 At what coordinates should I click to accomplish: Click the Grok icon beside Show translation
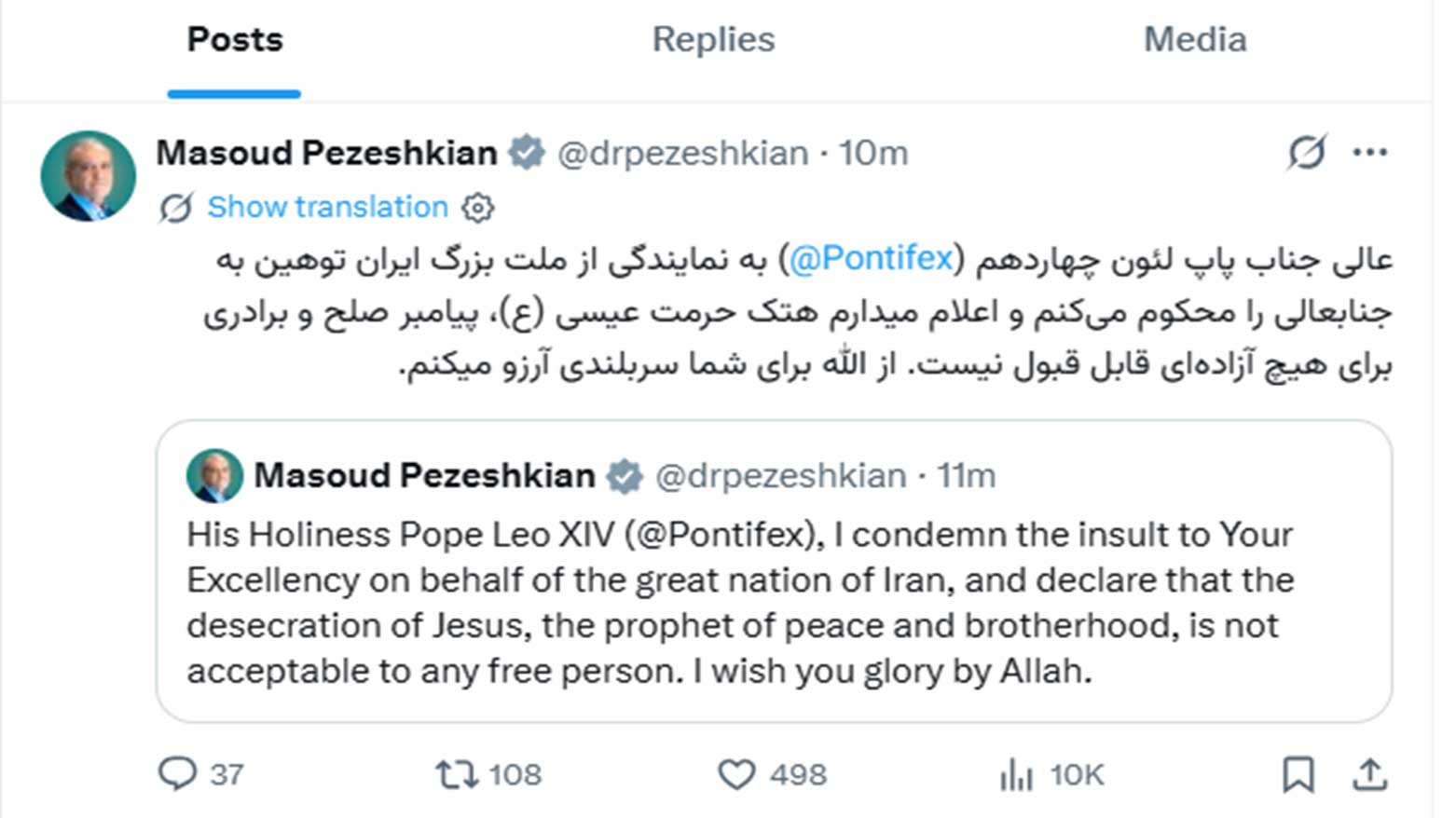(x=176, y=207)
